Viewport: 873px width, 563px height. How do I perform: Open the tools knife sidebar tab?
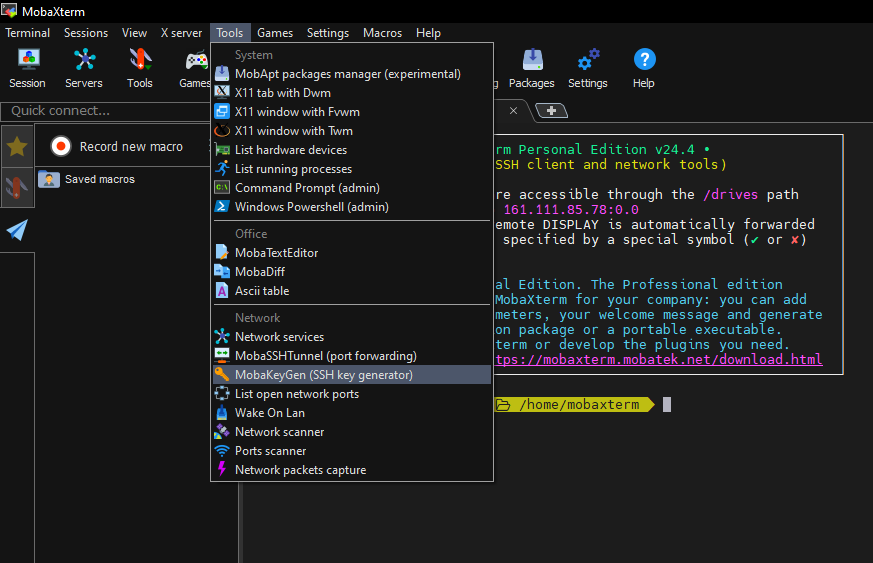(x=17, y=187)
